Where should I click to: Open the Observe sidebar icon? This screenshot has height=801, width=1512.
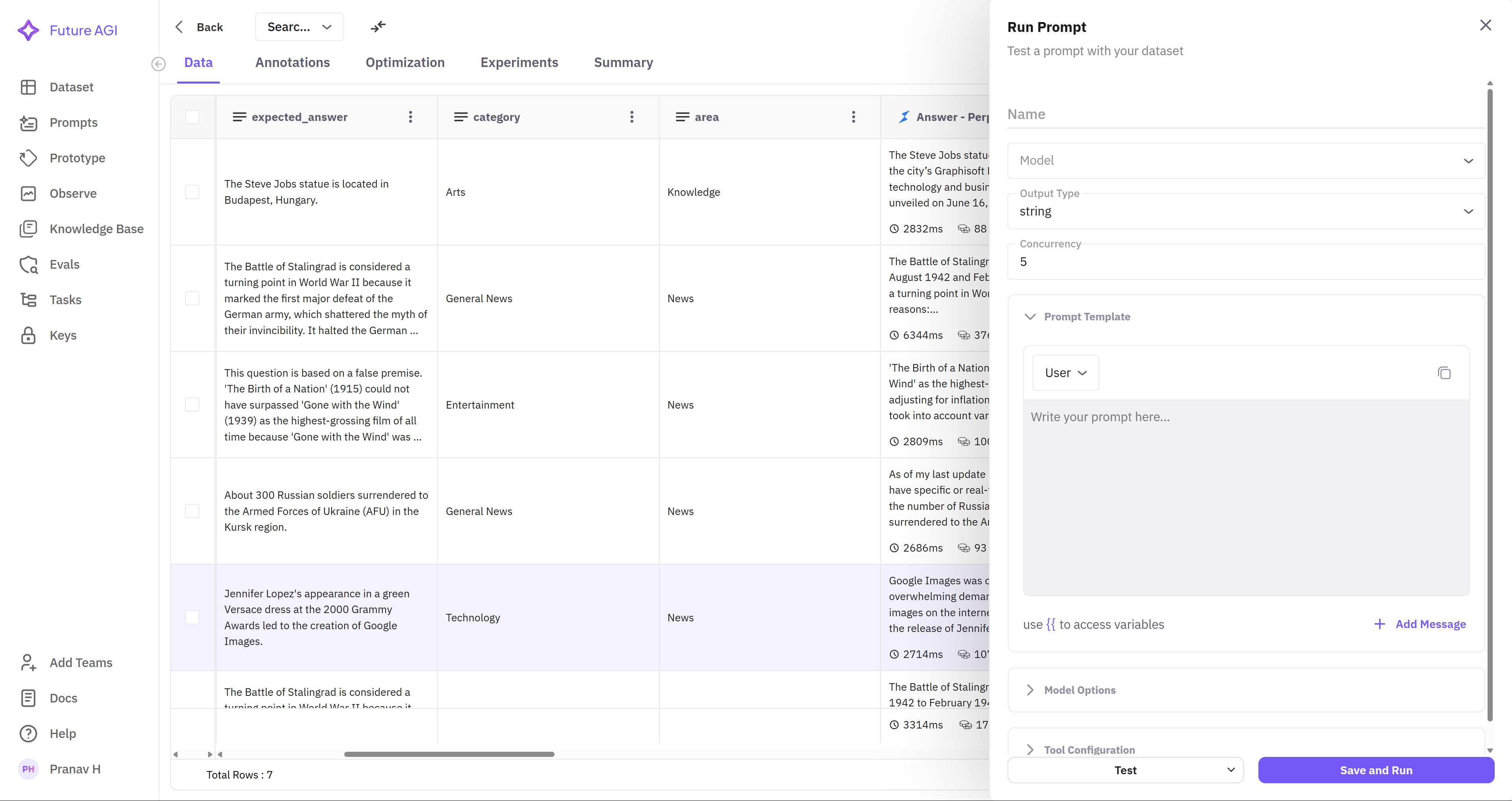(28, 194)
